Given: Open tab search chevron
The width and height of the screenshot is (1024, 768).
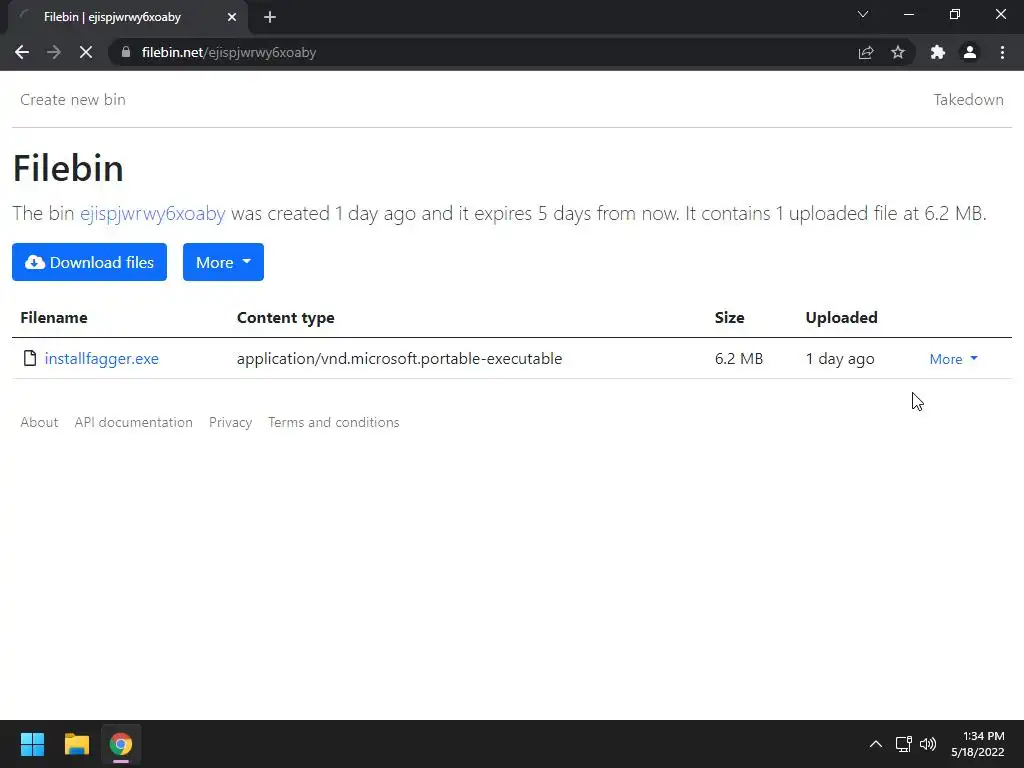Looking at the screenshot, I should 863,14.
